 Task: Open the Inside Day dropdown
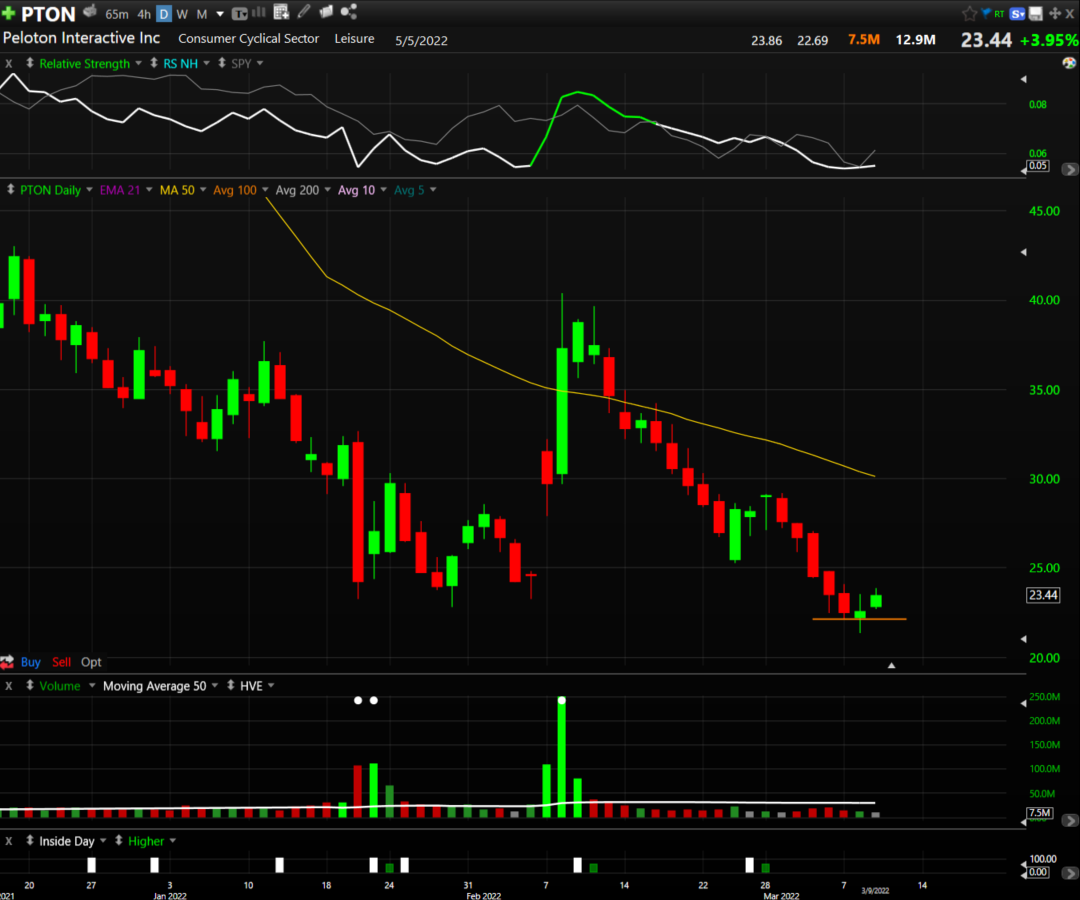[x=103, y=841]
